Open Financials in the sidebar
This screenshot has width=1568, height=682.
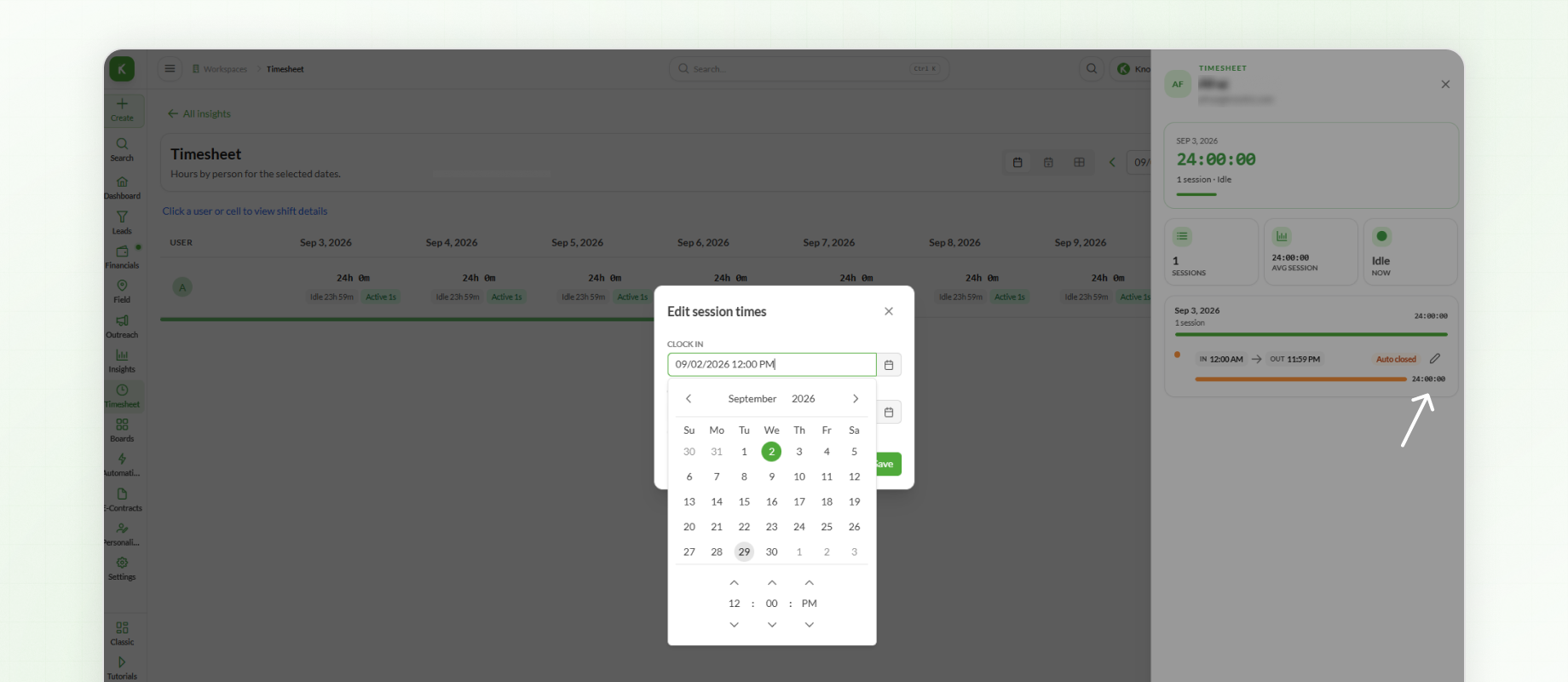(x=122, y=257)
